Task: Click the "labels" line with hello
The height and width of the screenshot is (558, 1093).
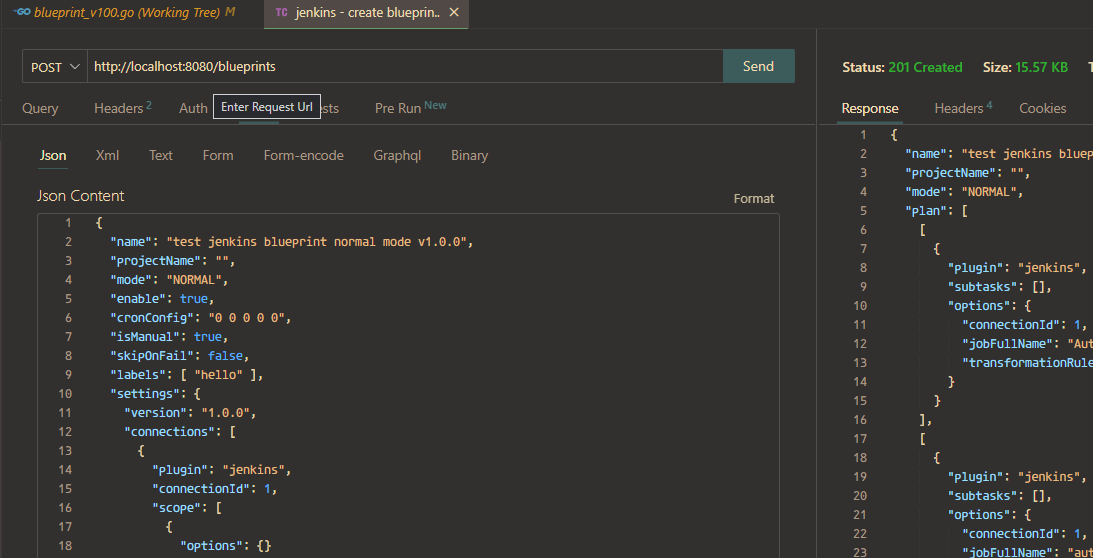Action: tap(187, 375)
